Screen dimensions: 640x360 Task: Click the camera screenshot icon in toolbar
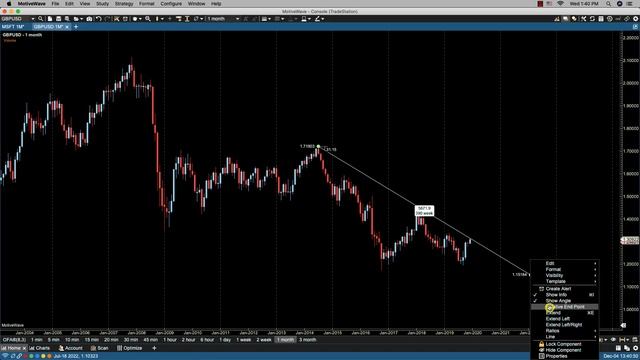89,19
